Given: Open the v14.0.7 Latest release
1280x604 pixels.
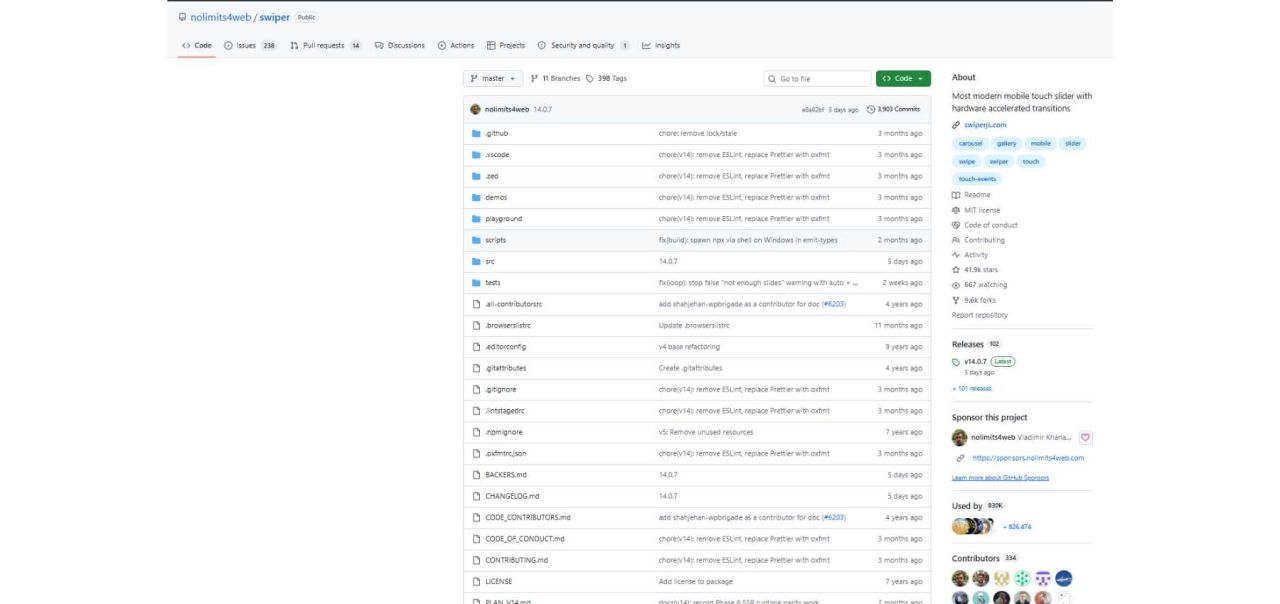Looking at the screenshot, I should (983, 361).
